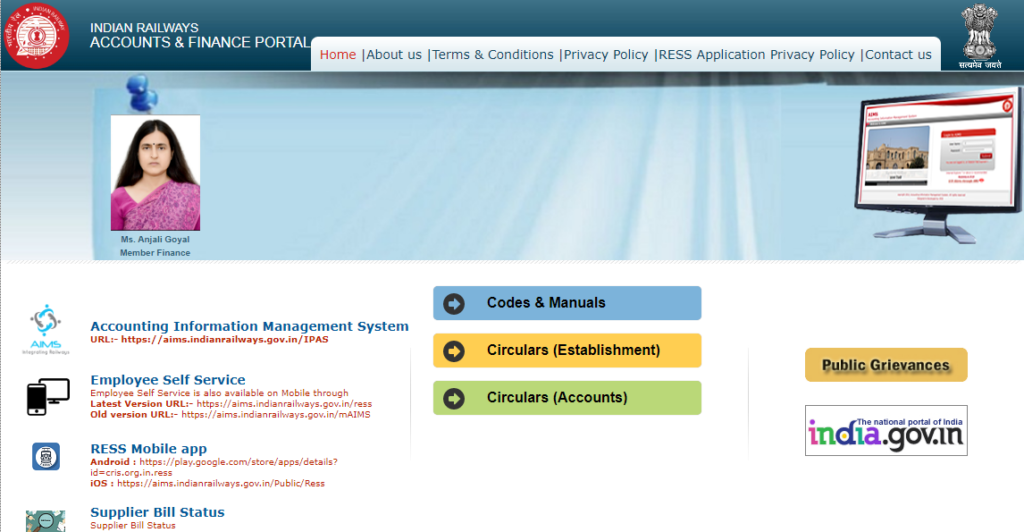Open the RESS Application Privacy Policy
Screen dimensions: 1024x532
[x=757, y=55]
